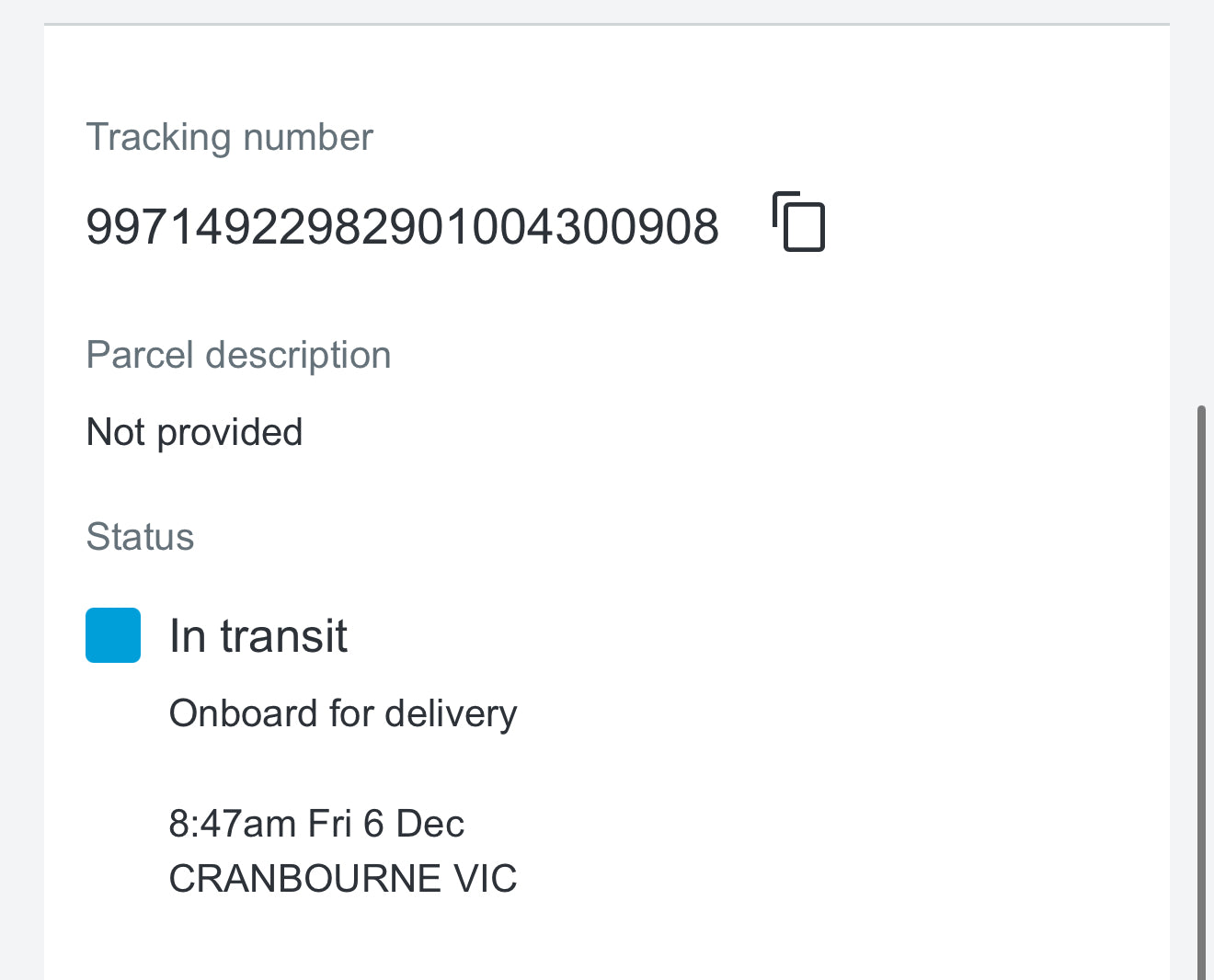Click the '8:47am Fri 6 Dec' timestamp
The width and height of the screenshot is (1214, 980).
pos(316,824)
